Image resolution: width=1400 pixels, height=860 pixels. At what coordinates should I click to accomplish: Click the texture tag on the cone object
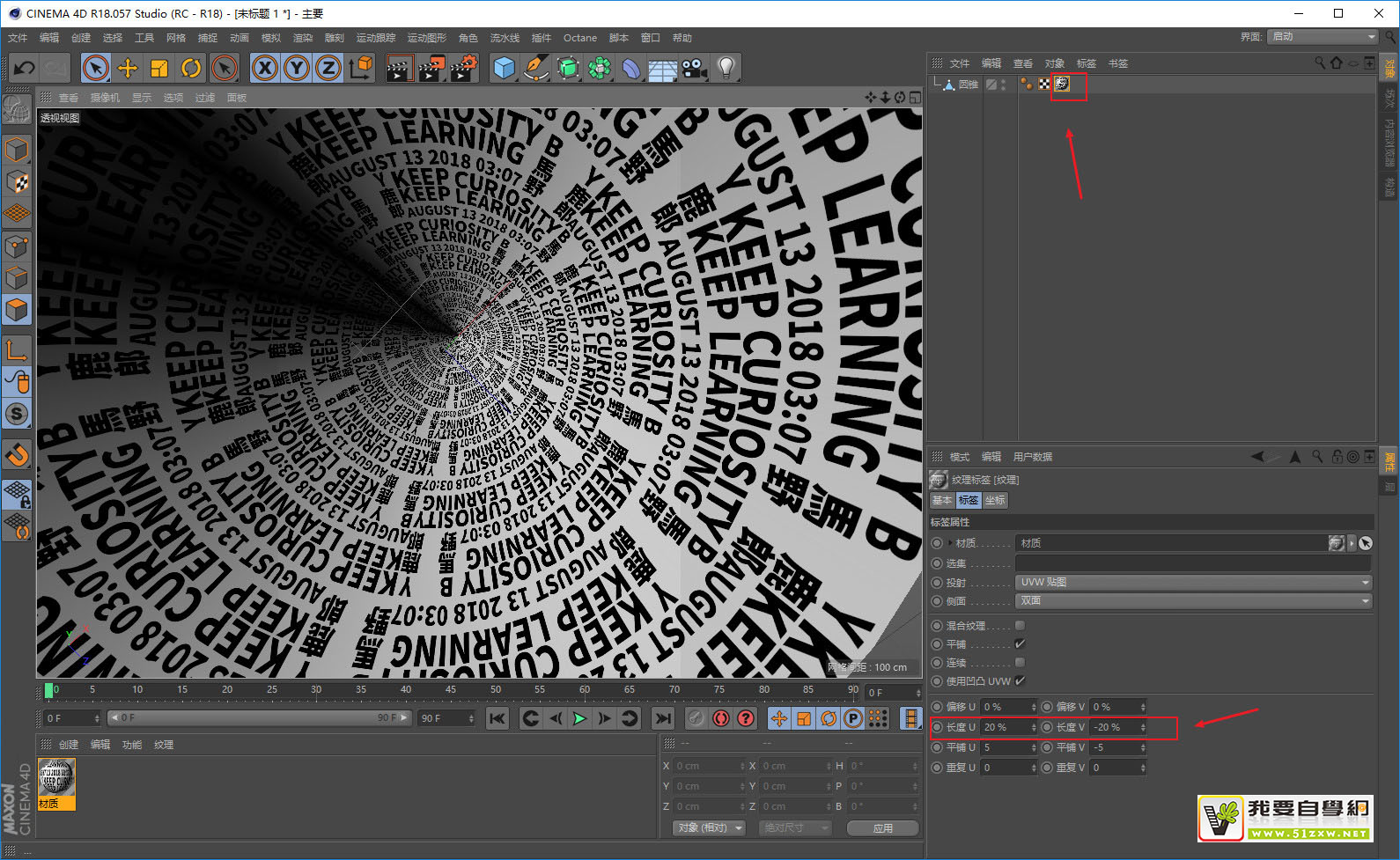(1063, 84)
